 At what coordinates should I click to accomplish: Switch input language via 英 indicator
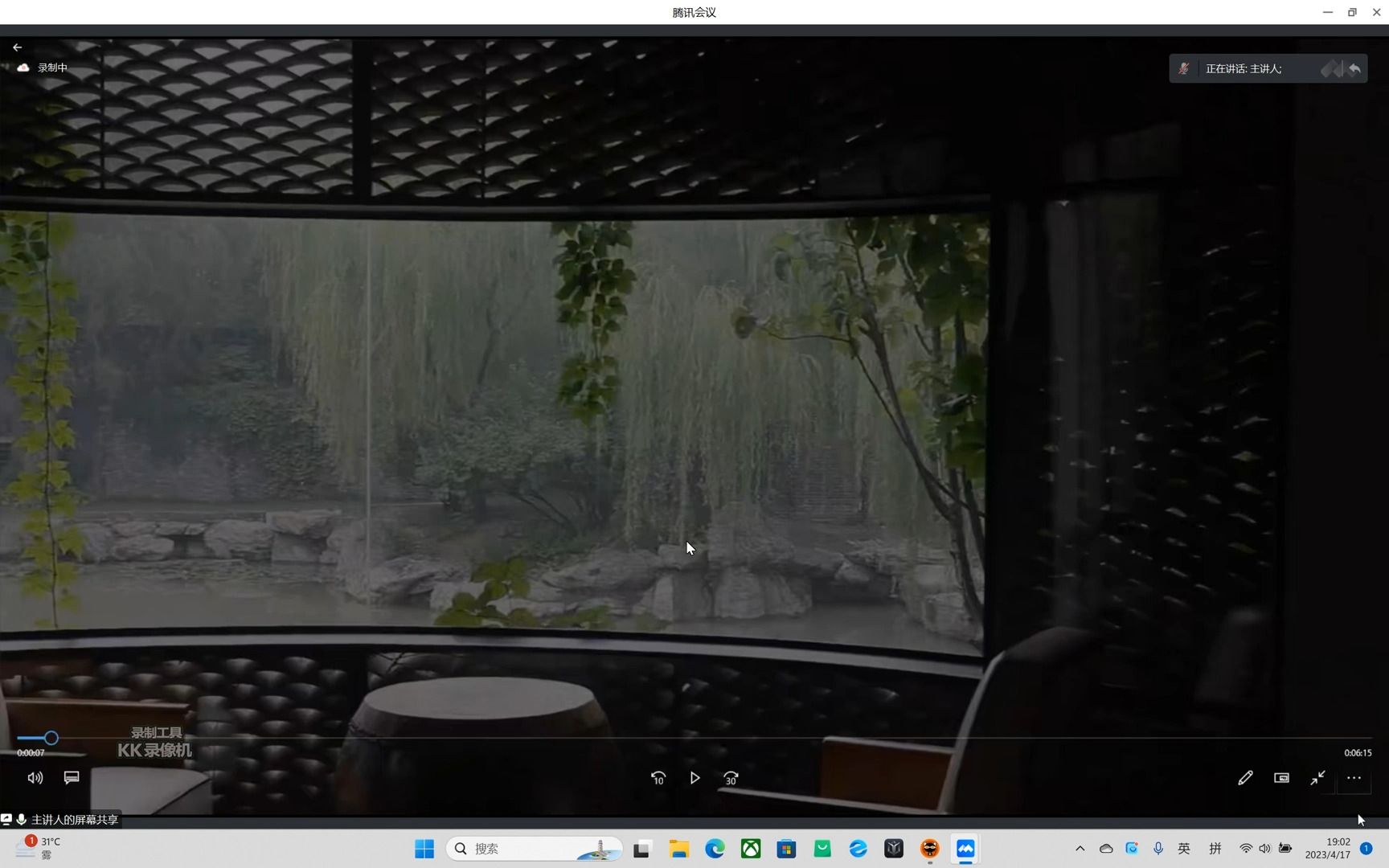1184,849
